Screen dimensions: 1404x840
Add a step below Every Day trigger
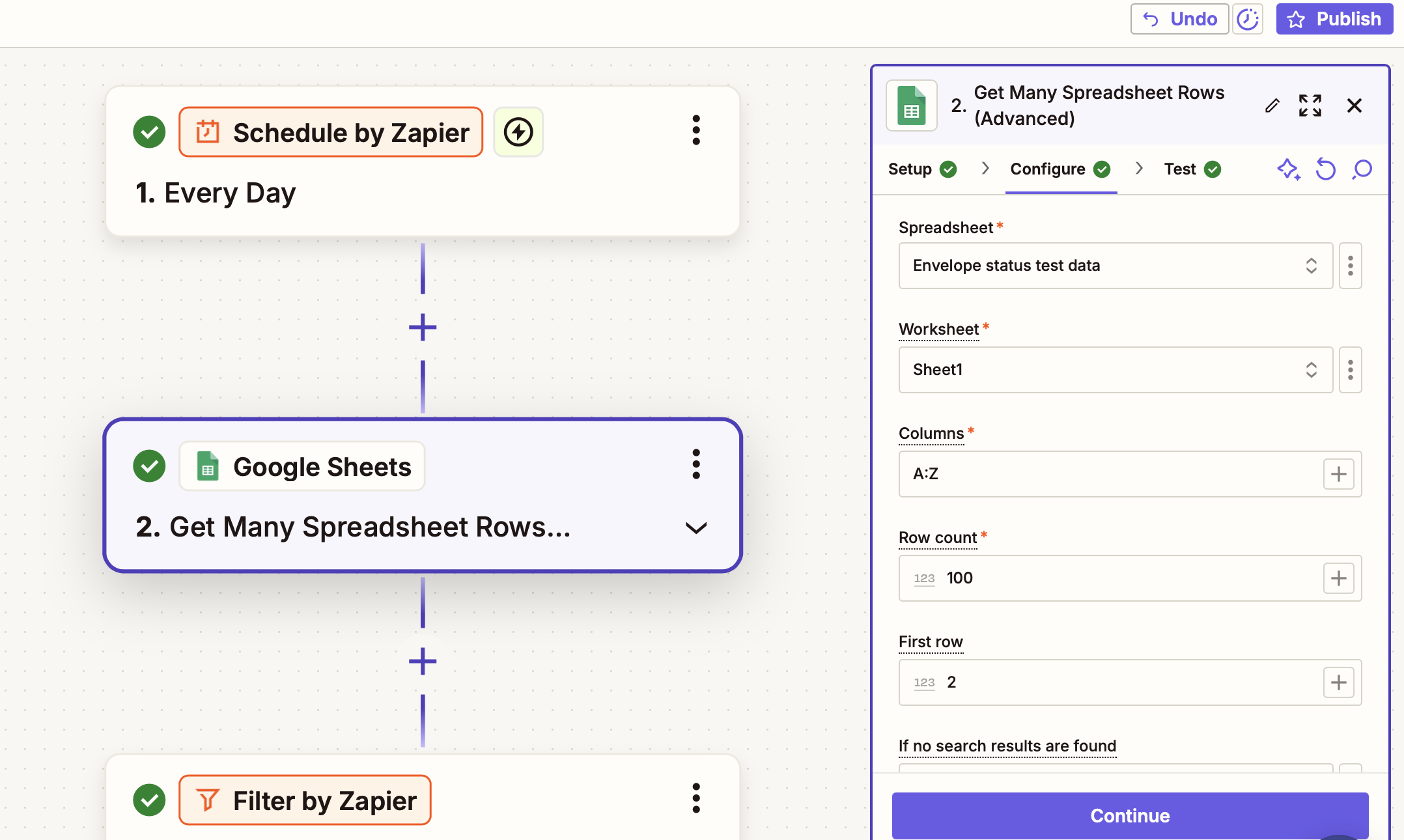click(x=423, y=328)
